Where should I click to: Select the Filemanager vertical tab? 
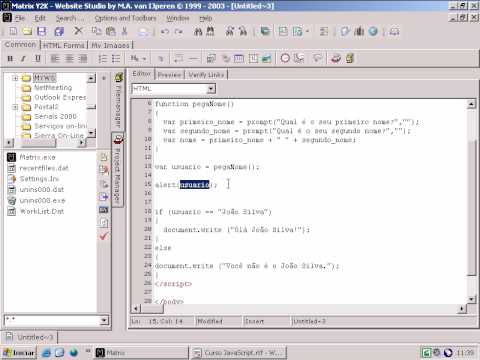coord(118,100)
